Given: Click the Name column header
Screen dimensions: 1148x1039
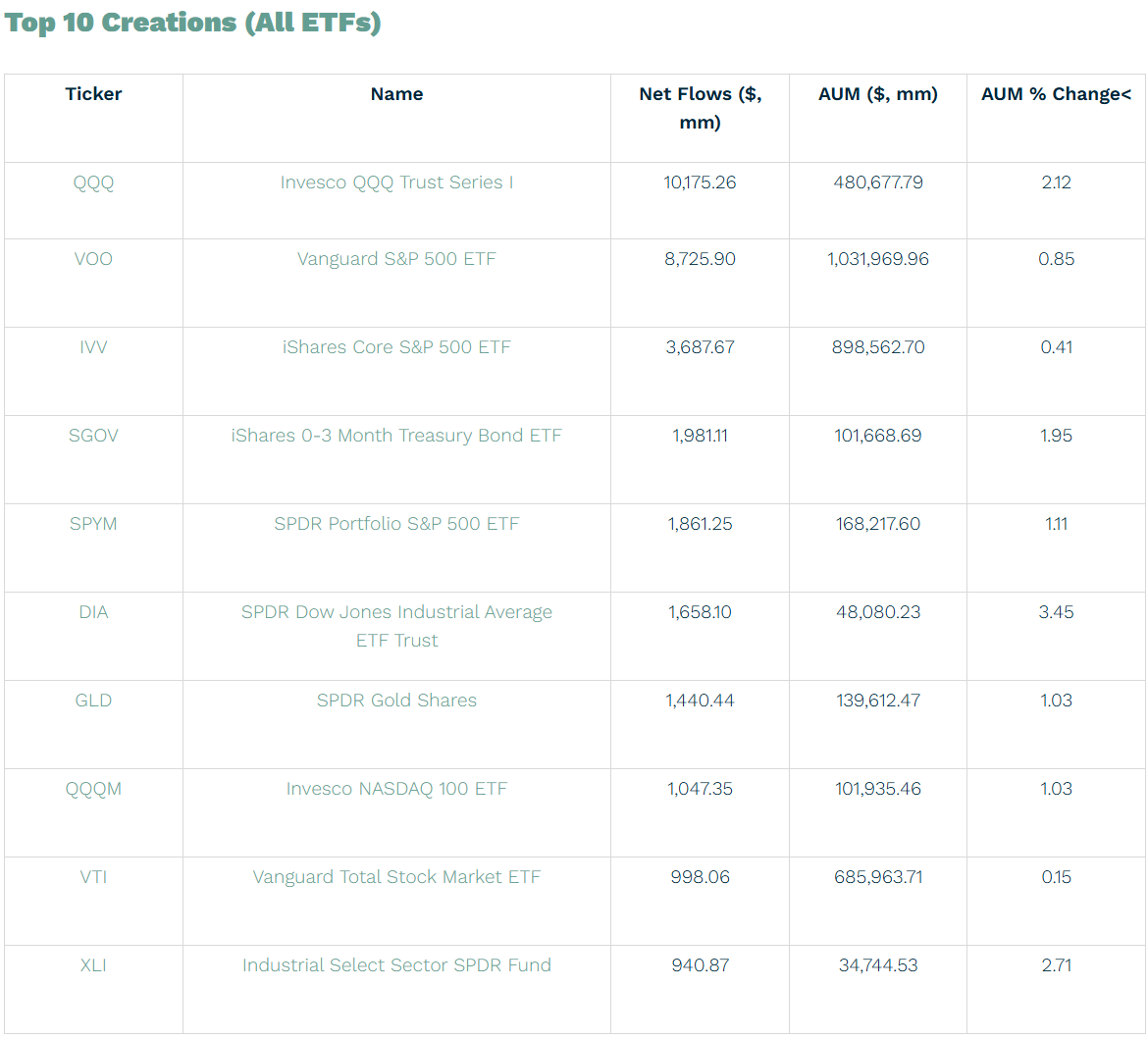Looking at the screenshot, I should pos(396,94).
